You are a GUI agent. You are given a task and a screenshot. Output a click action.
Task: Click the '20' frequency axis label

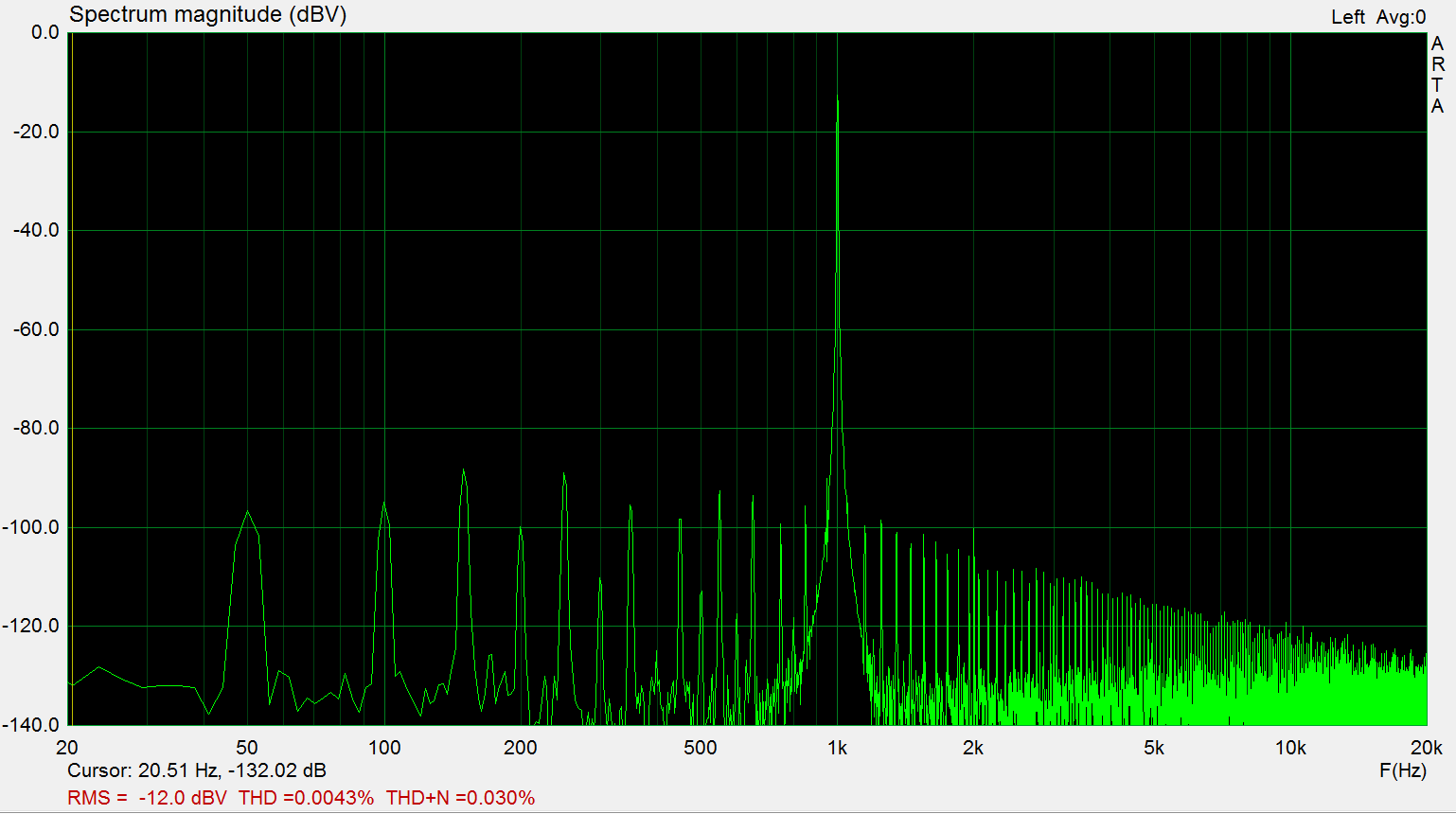(67, 748)
